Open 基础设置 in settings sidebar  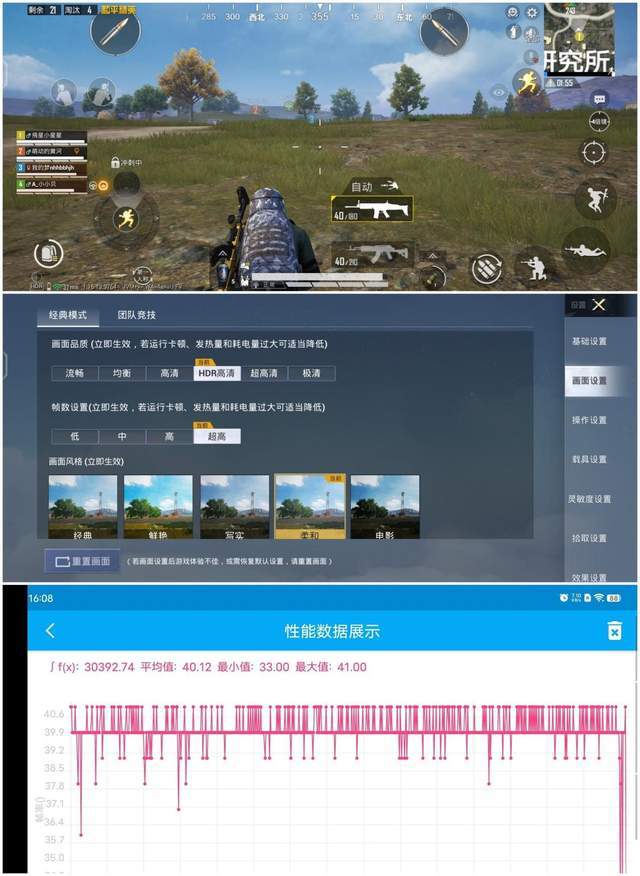coord(589,341)
